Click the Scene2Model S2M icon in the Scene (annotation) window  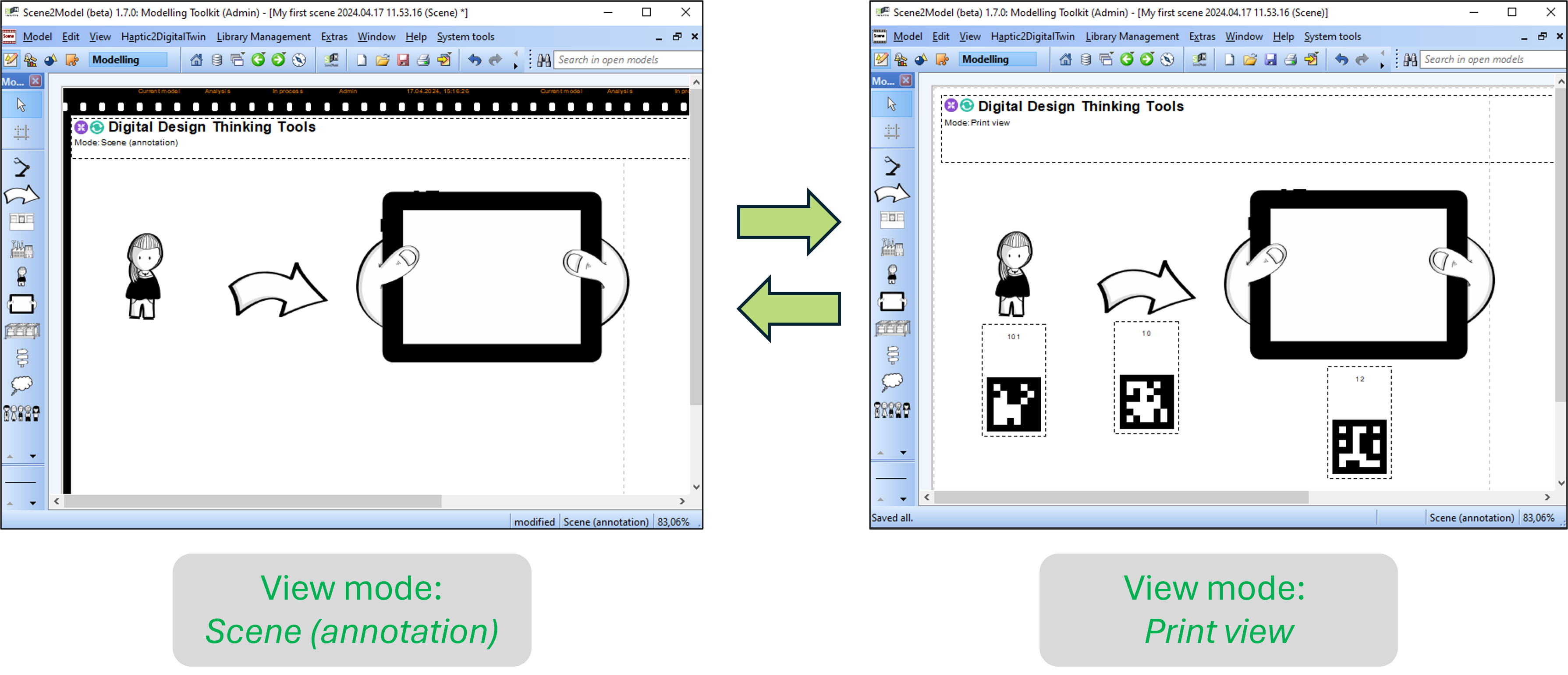point(331,60)
